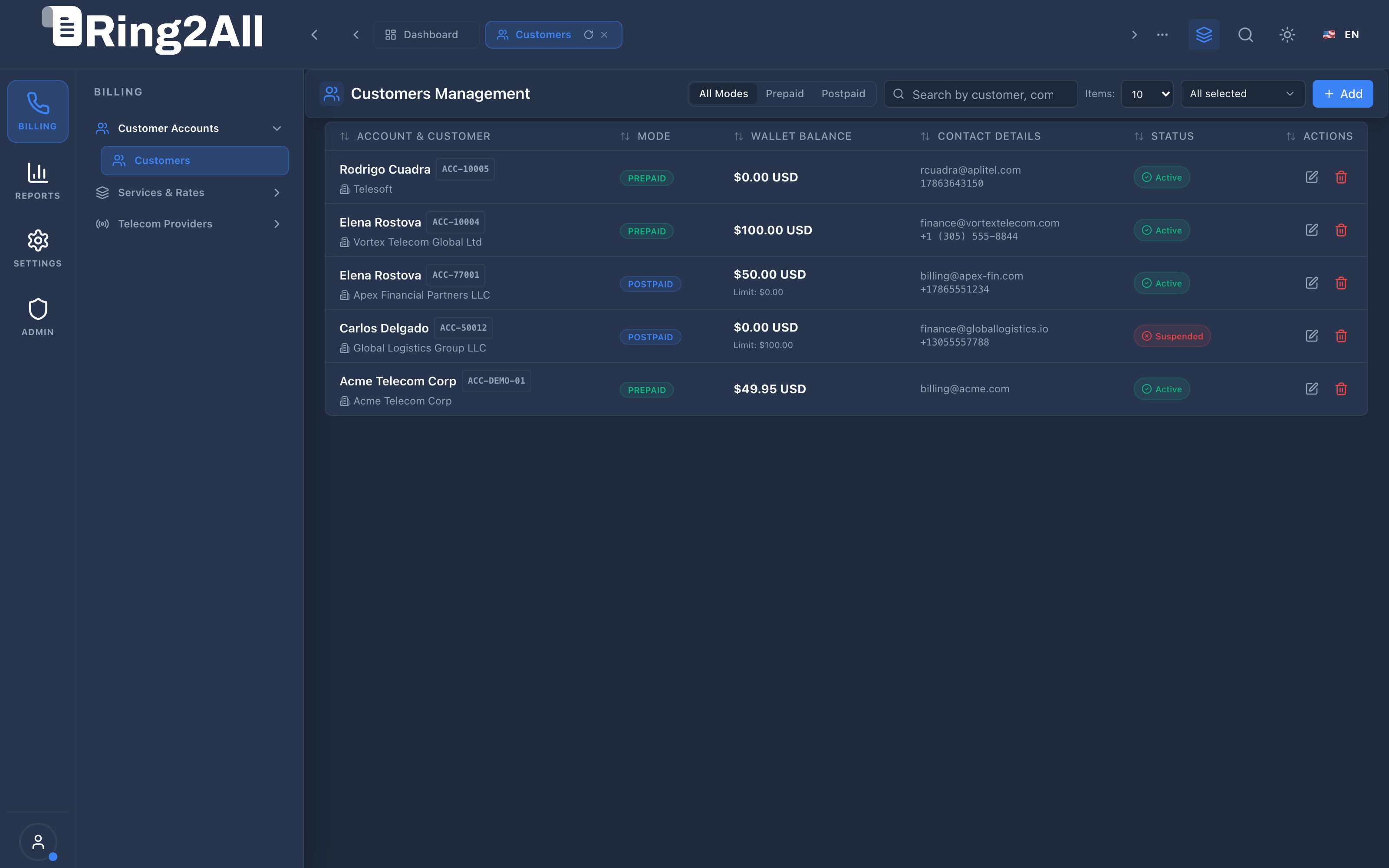The width and height of the screenshot is (1389, 868).
Task: Open the user profile avatar
Action: [38, 842]
